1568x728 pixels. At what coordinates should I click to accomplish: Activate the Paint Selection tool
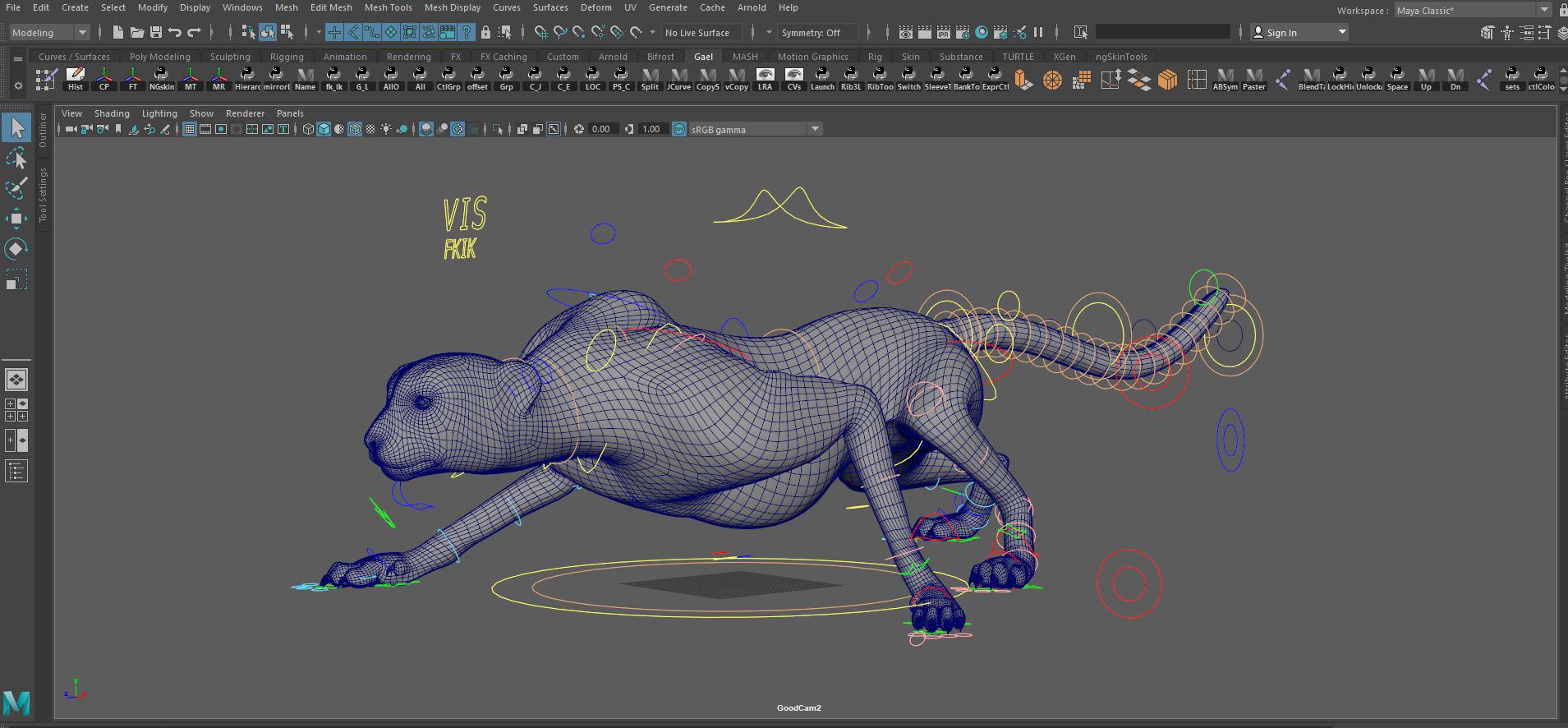[16, 188]
